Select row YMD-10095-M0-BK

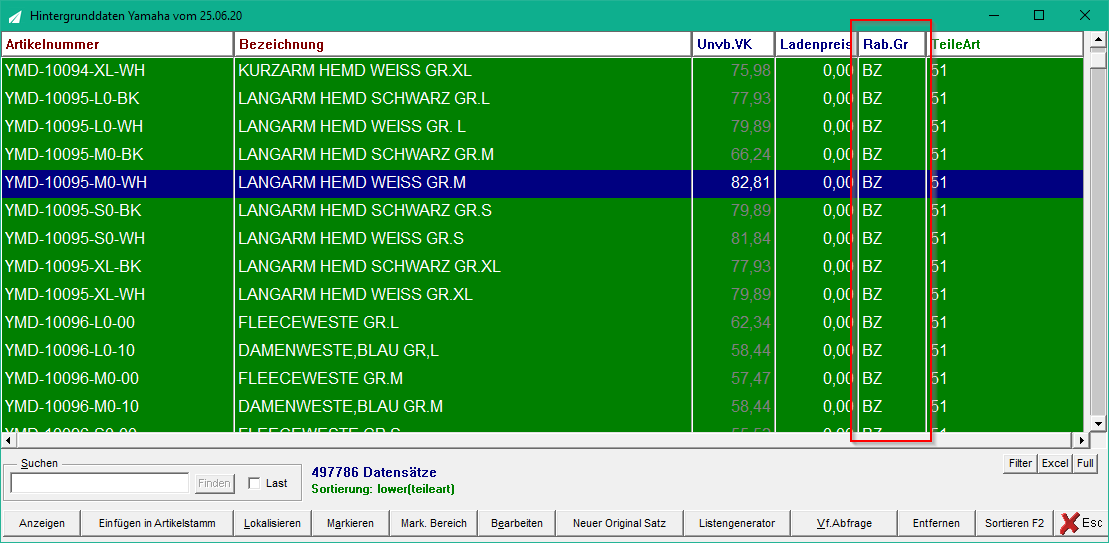click(x=542, y=155)
